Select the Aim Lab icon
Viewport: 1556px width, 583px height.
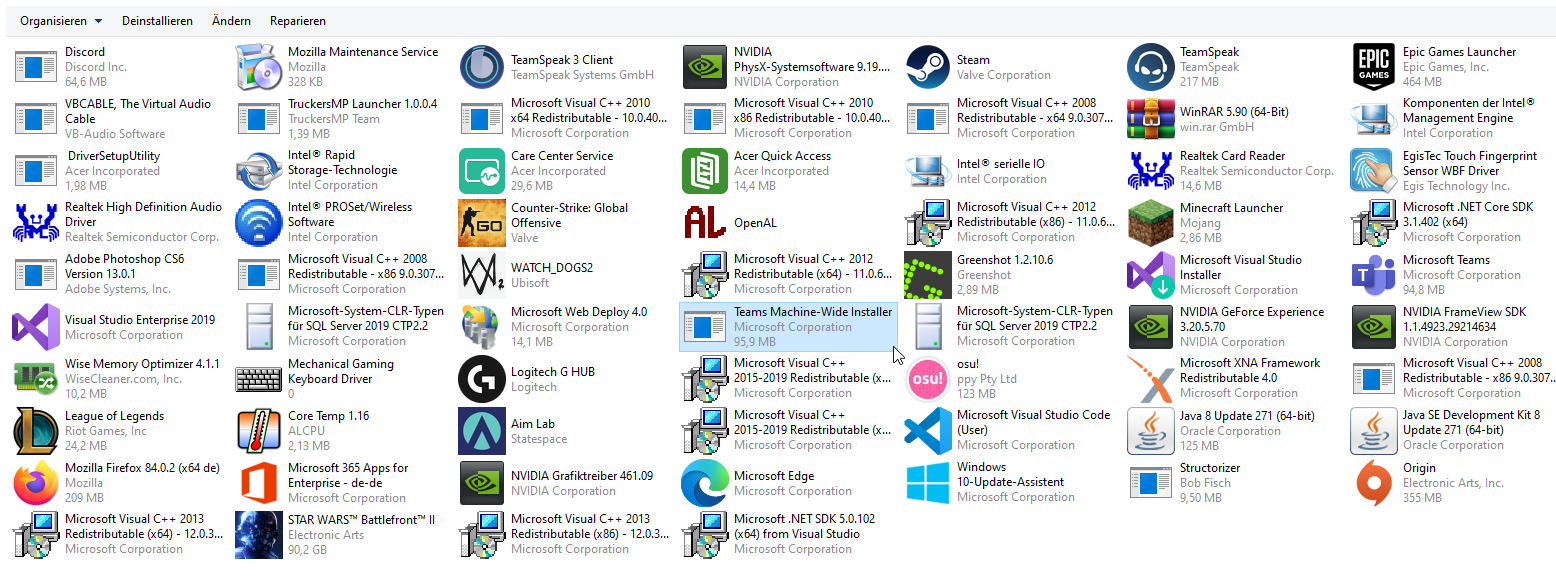[x=482, y=431]
